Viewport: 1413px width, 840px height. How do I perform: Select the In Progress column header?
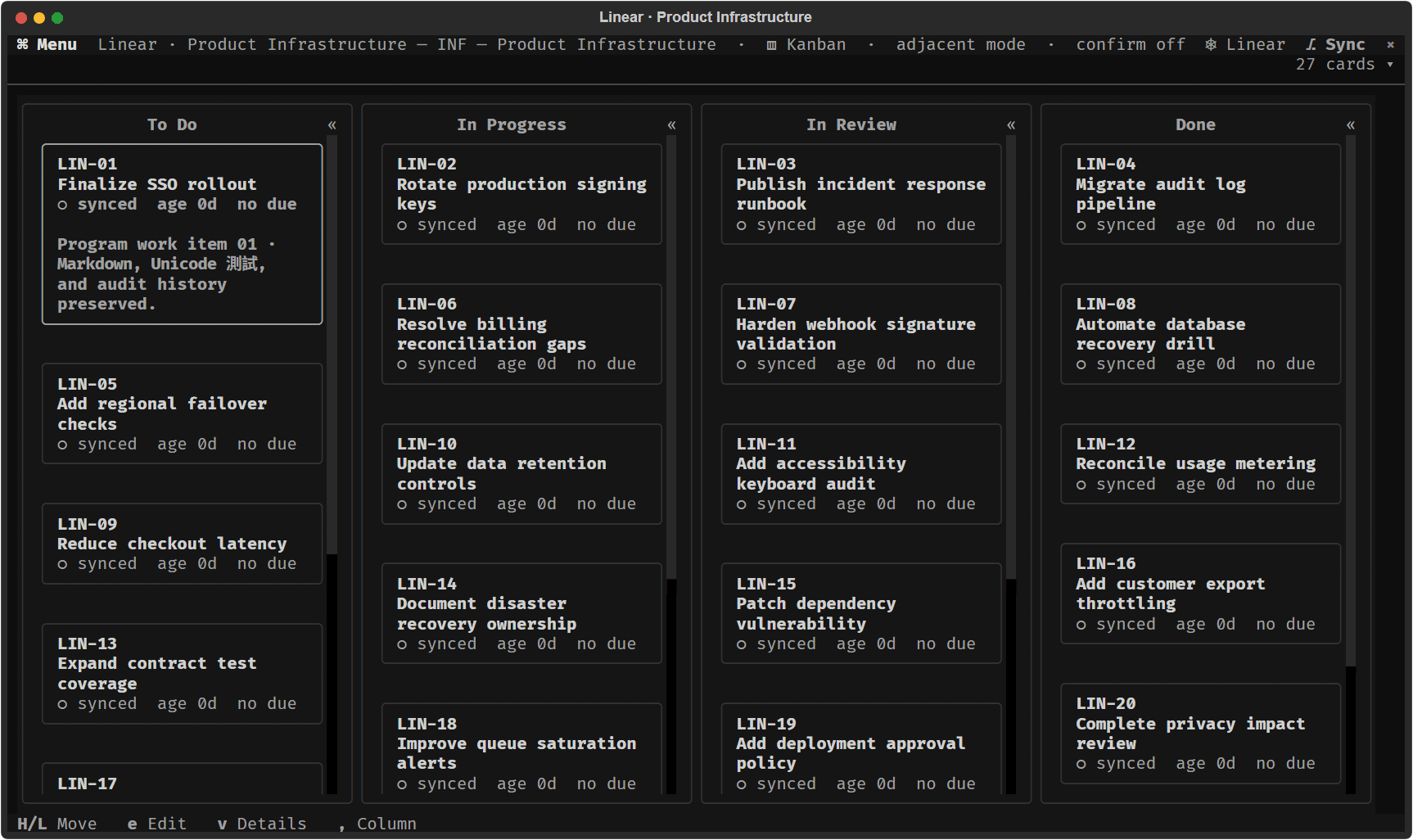[512, 124]
